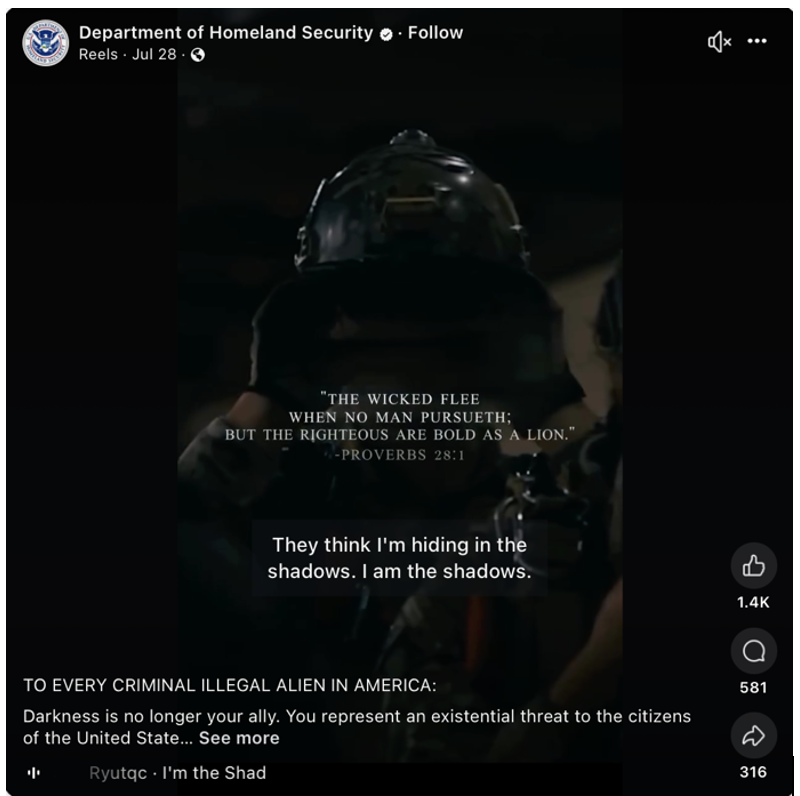Viewport: 800px width, 796px height.
Task: Open the three-dot more options menu
Action: click(x=757, y=41)
